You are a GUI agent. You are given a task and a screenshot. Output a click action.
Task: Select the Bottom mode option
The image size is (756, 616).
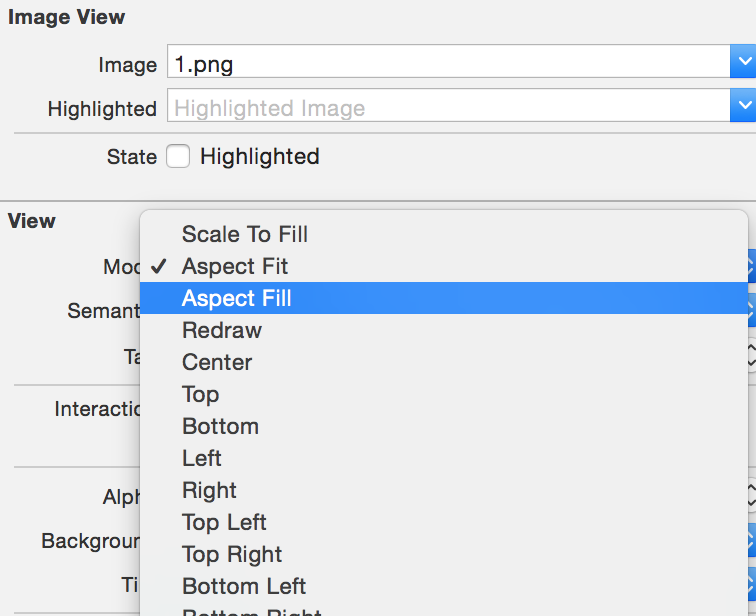220,426
